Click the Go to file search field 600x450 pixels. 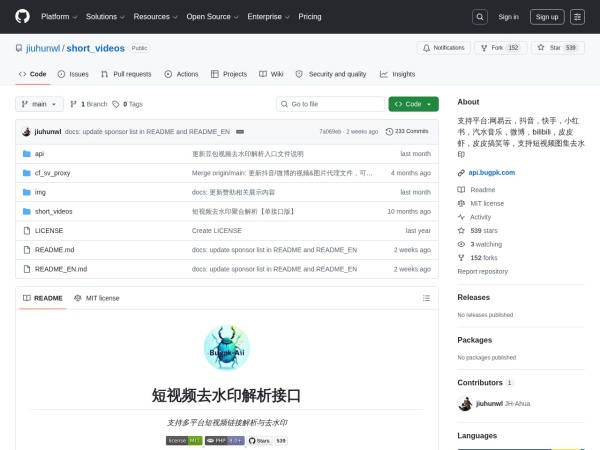point(330,104)
